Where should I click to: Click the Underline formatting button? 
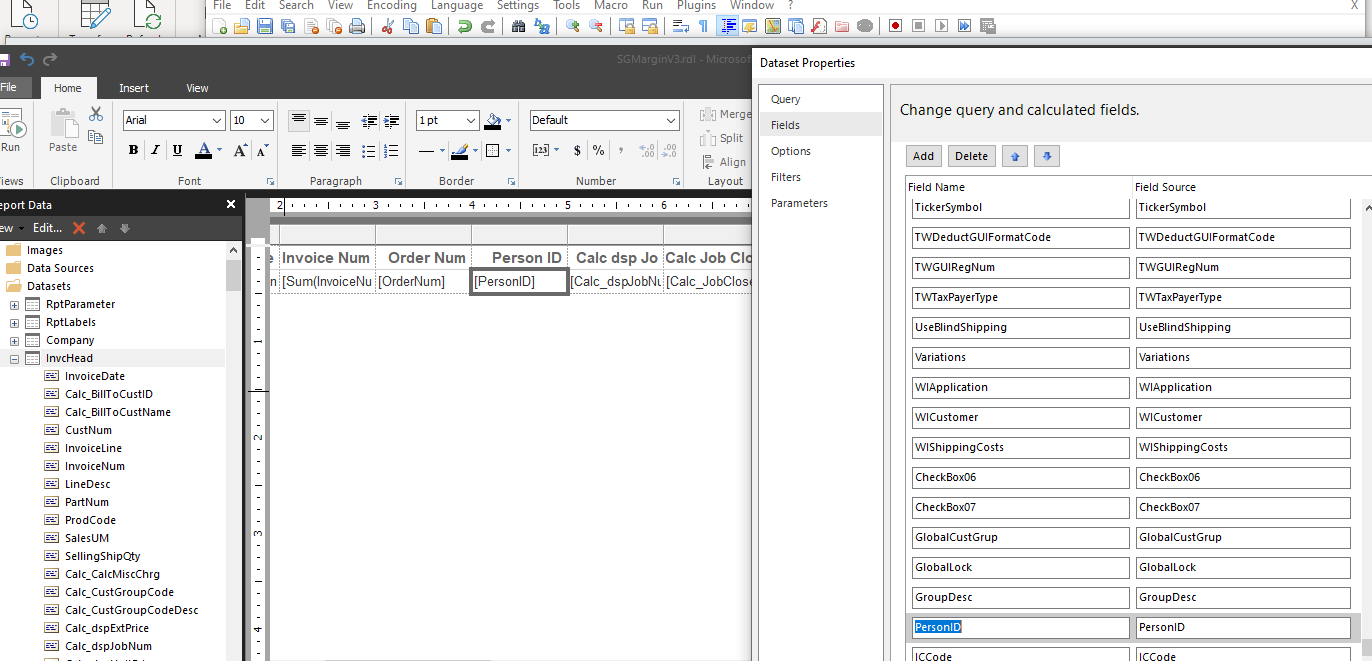pos(177,151)
